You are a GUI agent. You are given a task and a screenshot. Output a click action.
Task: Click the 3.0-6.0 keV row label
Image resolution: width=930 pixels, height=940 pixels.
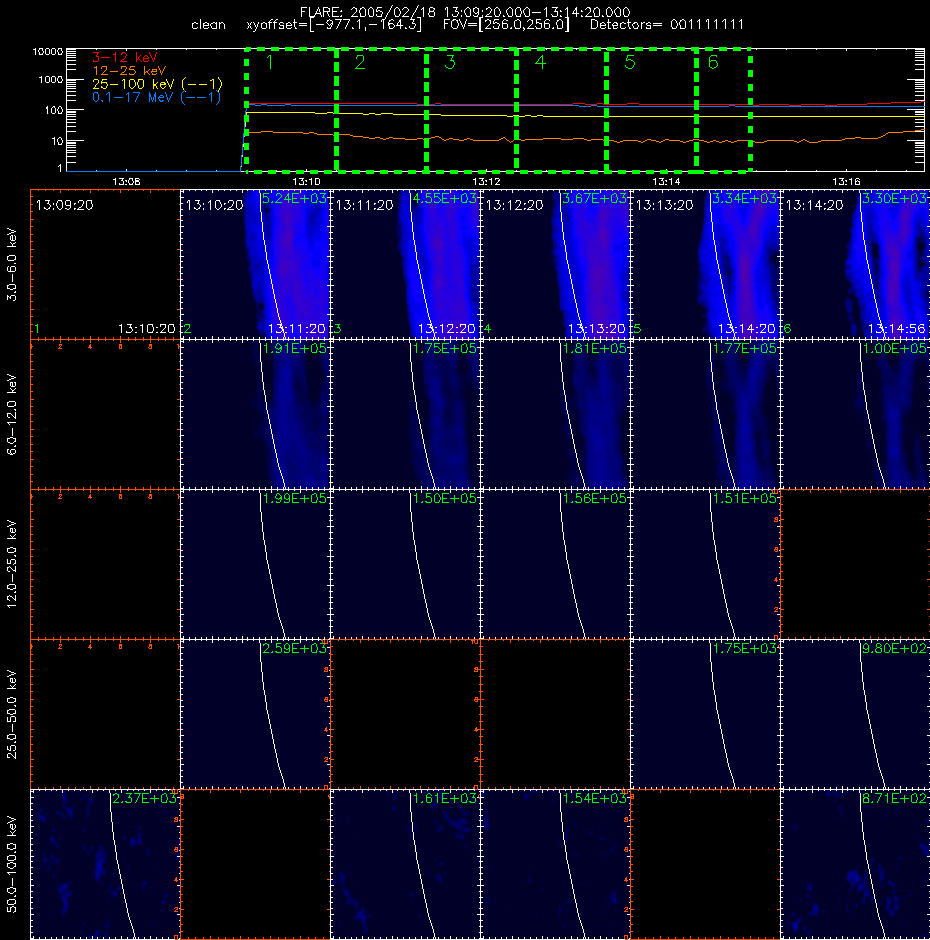(12, 264)
